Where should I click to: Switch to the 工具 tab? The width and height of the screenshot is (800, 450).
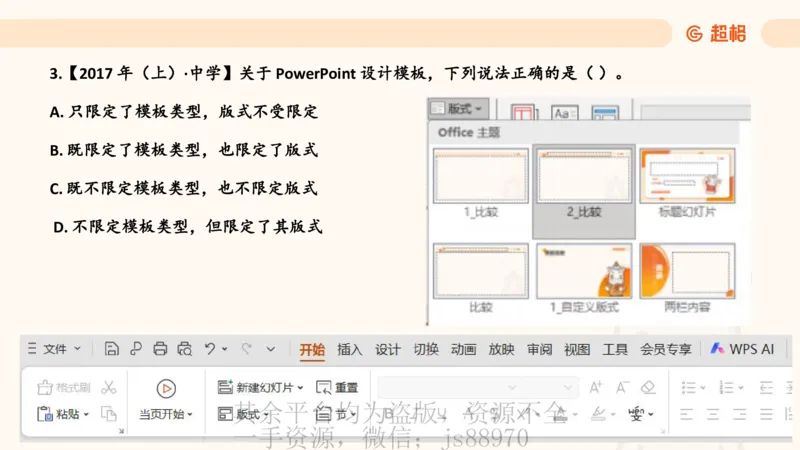pos(615,349)
